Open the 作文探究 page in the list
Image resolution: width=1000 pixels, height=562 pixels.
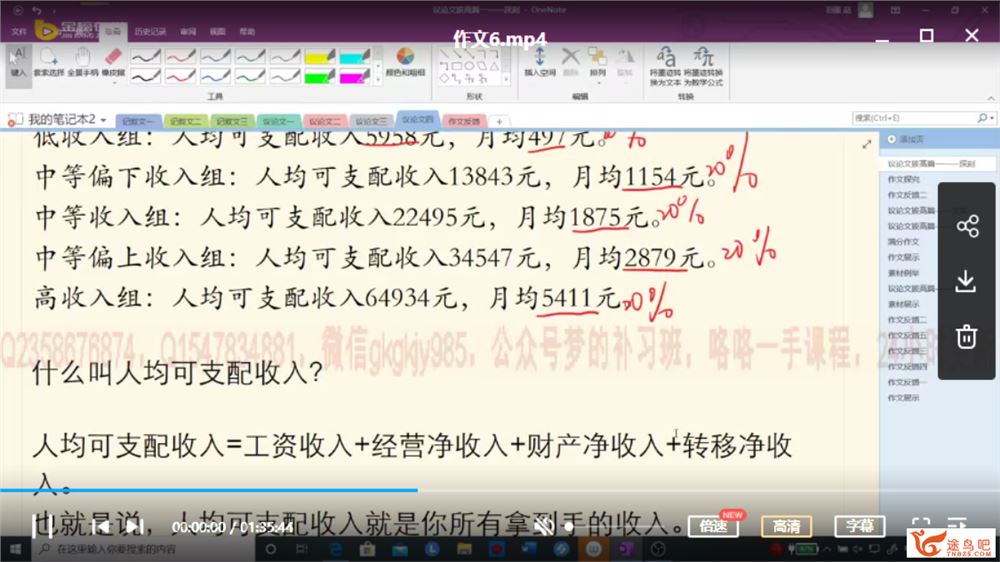pos(904,179)
